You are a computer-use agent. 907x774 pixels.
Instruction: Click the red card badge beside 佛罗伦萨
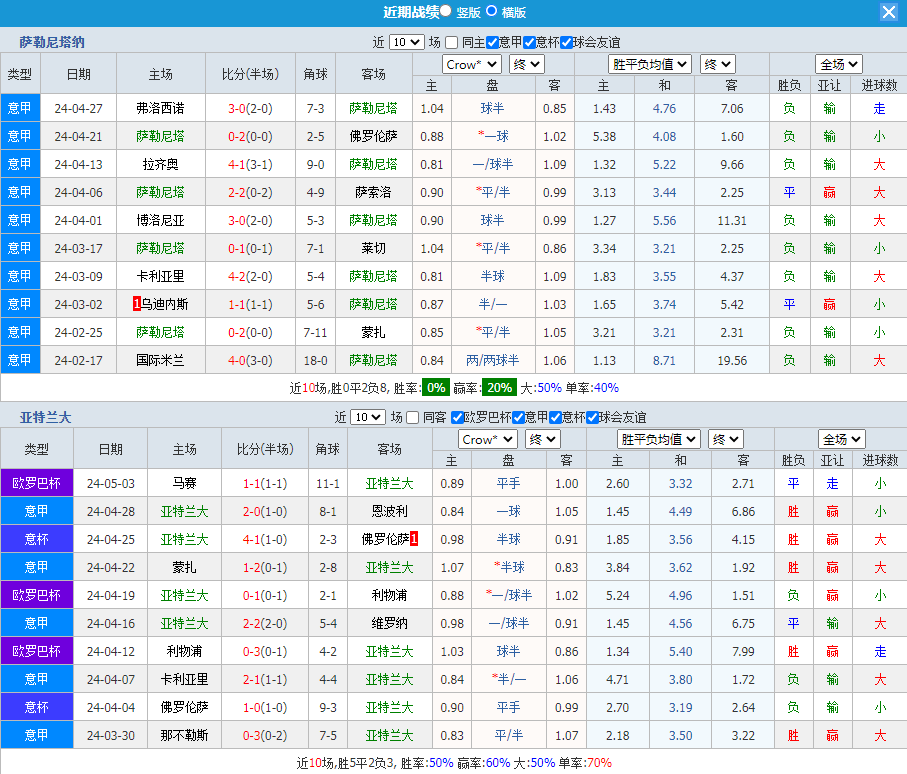pyautogui.click(x=414, y=539)
